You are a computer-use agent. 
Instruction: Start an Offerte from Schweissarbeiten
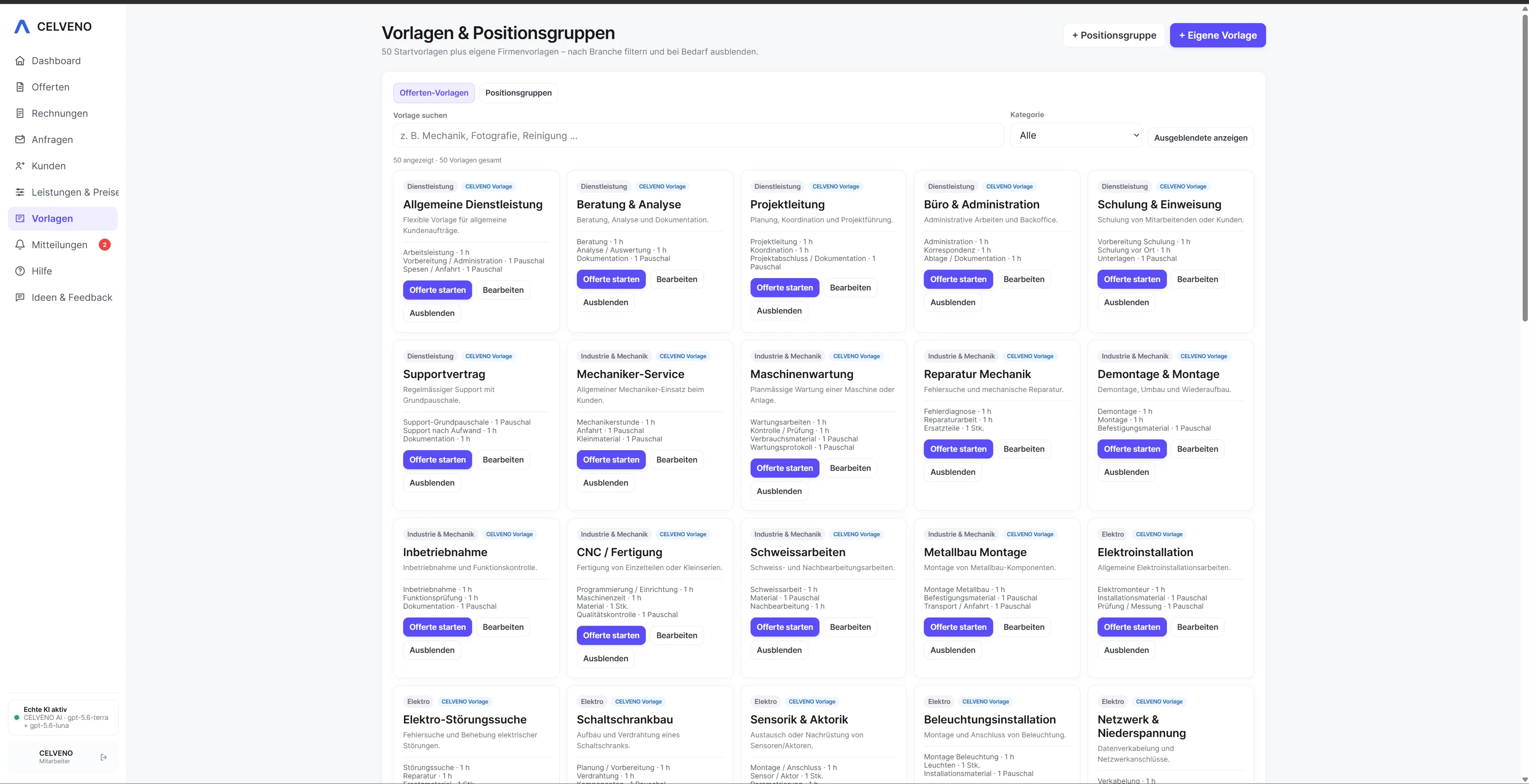(785, 627)
